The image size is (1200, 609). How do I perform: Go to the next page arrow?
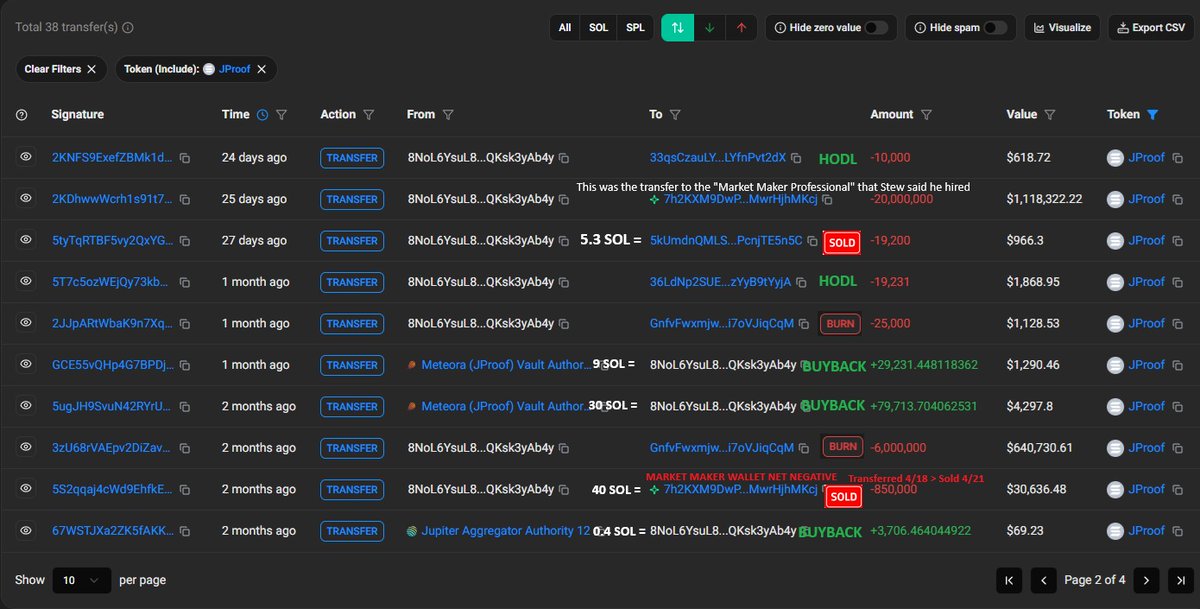1146,580
